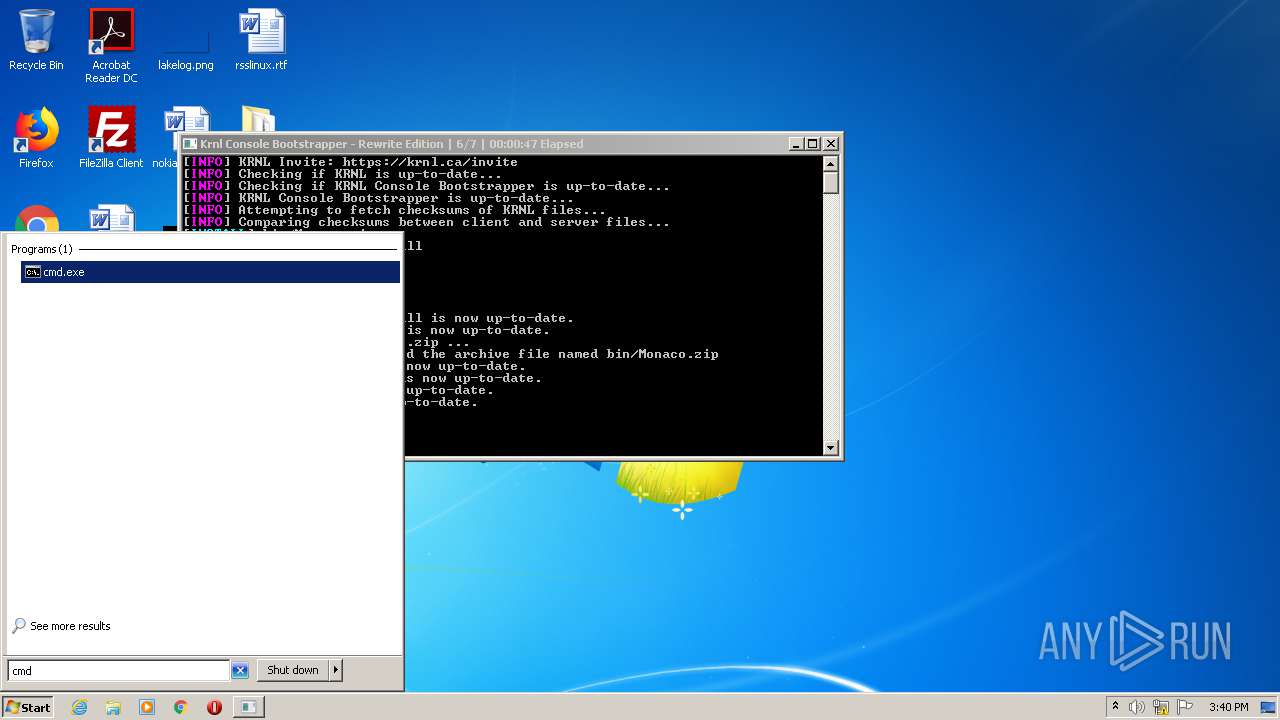Maximize the Krnl console window
This screenshot has height=720, width=1280.
[x=812, y=144]
